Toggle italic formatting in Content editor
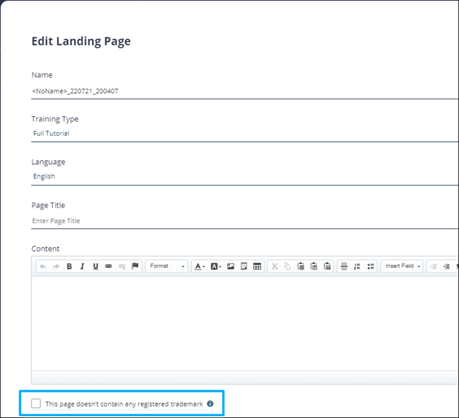The height and width of the screenshot is (418, 459). [82, 266]
